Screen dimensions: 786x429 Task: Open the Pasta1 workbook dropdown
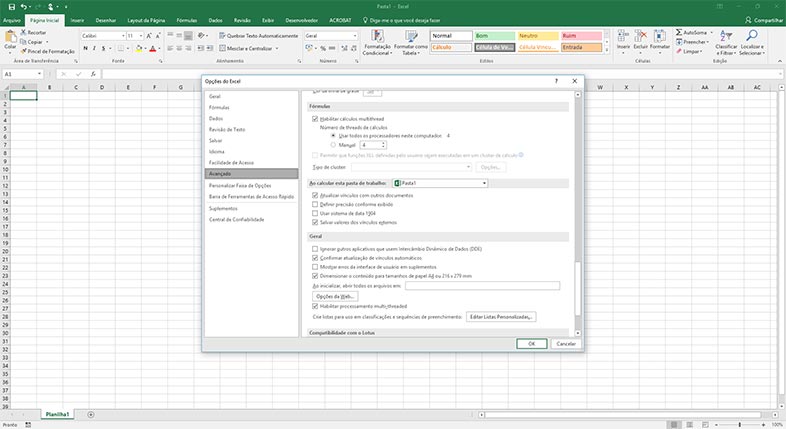pyautogui.click(x=484, y=183)
